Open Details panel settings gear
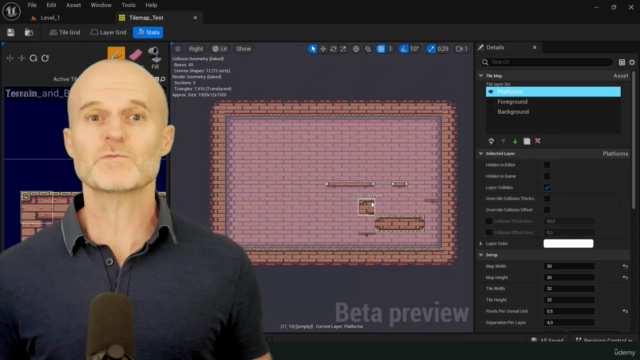This screenshot has height=360, width=640. pyautogui.click(x=632, y=62)
